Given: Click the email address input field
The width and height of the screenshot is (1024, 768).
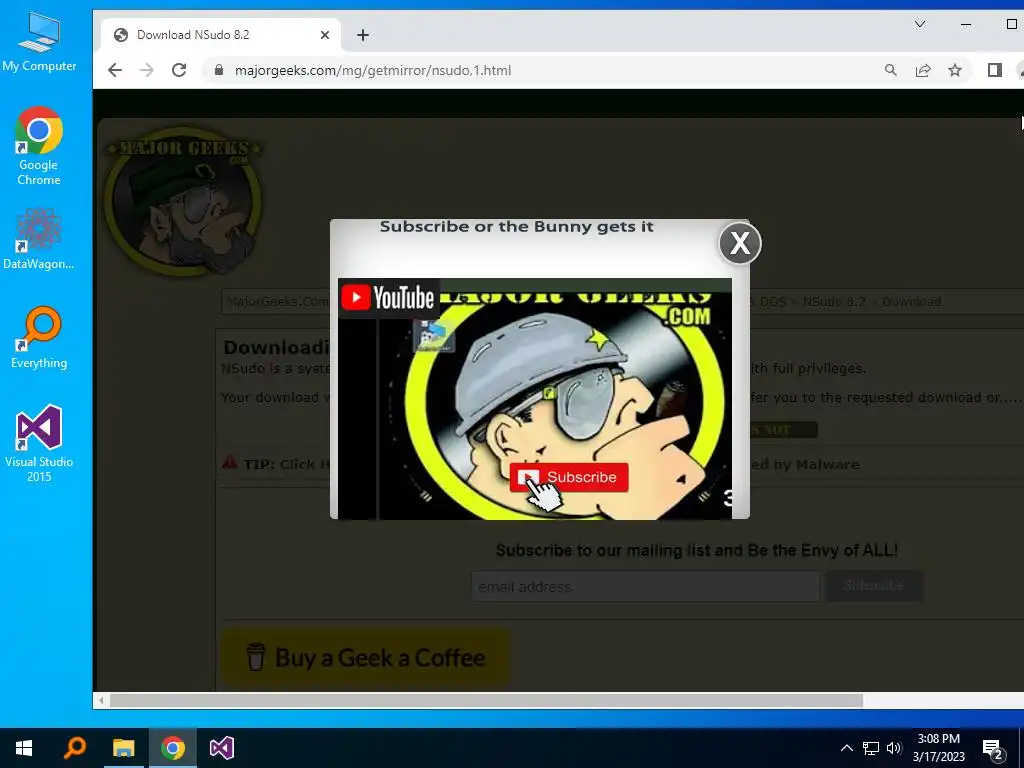Looking at the screenshot, I should coord(645,586).
